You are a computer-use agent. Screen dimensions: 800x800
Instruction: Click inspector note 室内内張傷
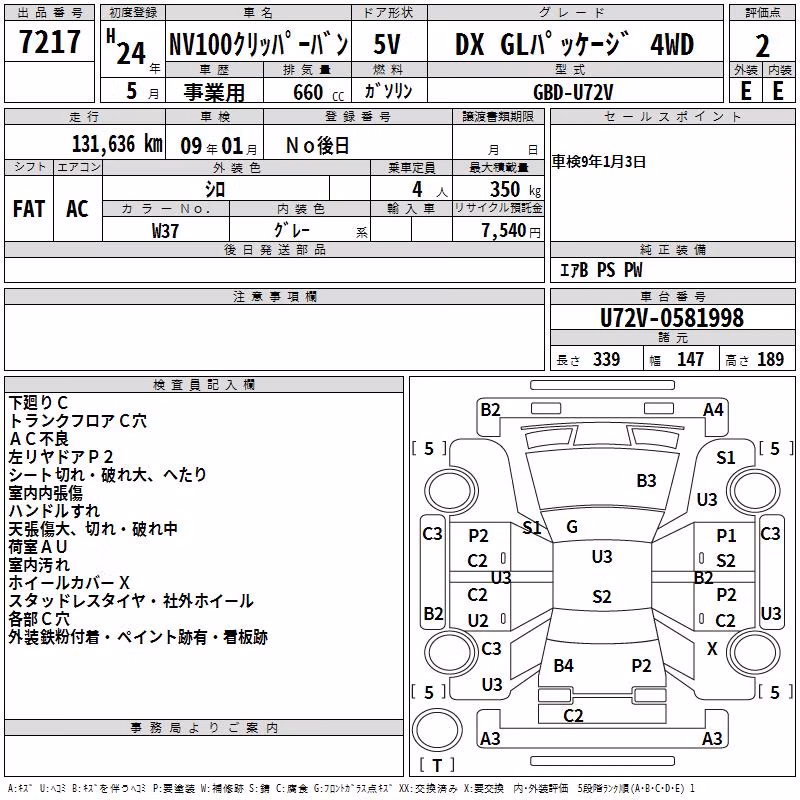click(45, 493)
